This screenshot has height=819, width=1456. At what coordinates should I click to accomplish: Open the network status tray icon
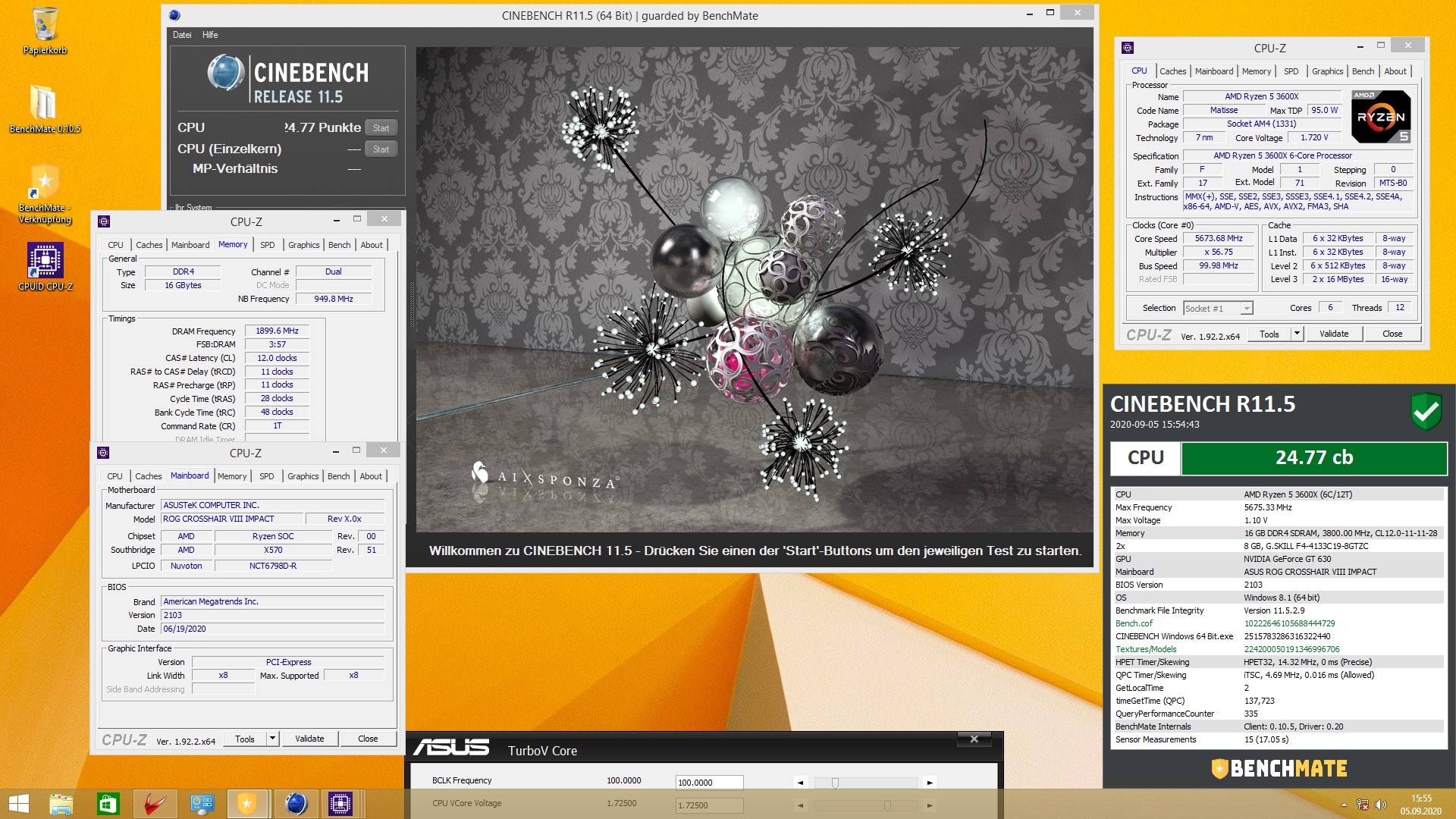point(1363,805)
